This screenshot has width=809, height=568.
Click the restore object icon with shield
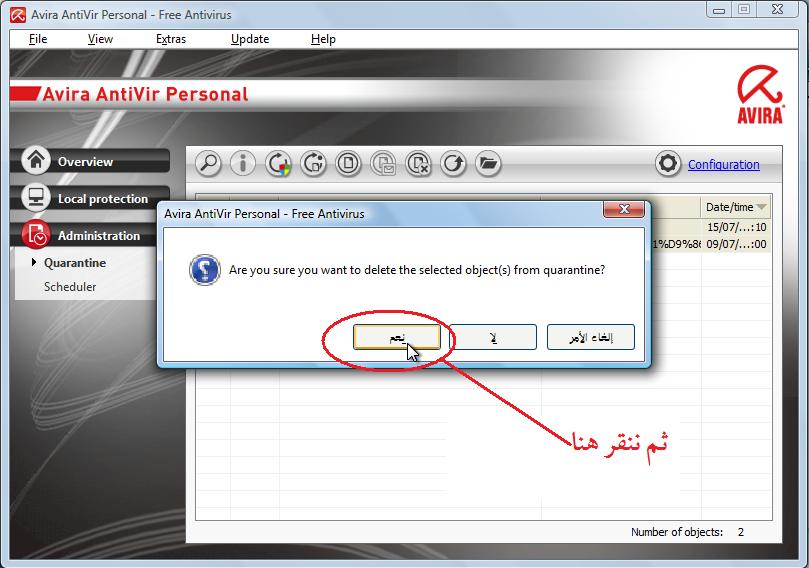[x=278, y=164]
